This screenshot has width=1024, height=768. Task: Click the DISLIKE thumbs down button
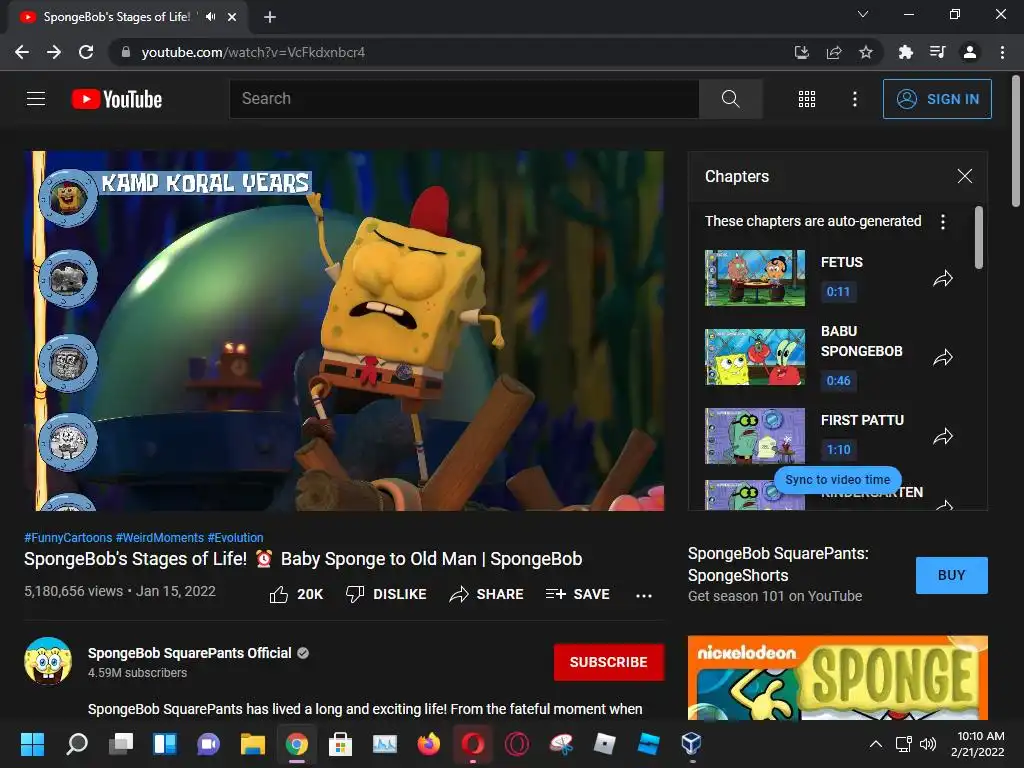[386, 594]
